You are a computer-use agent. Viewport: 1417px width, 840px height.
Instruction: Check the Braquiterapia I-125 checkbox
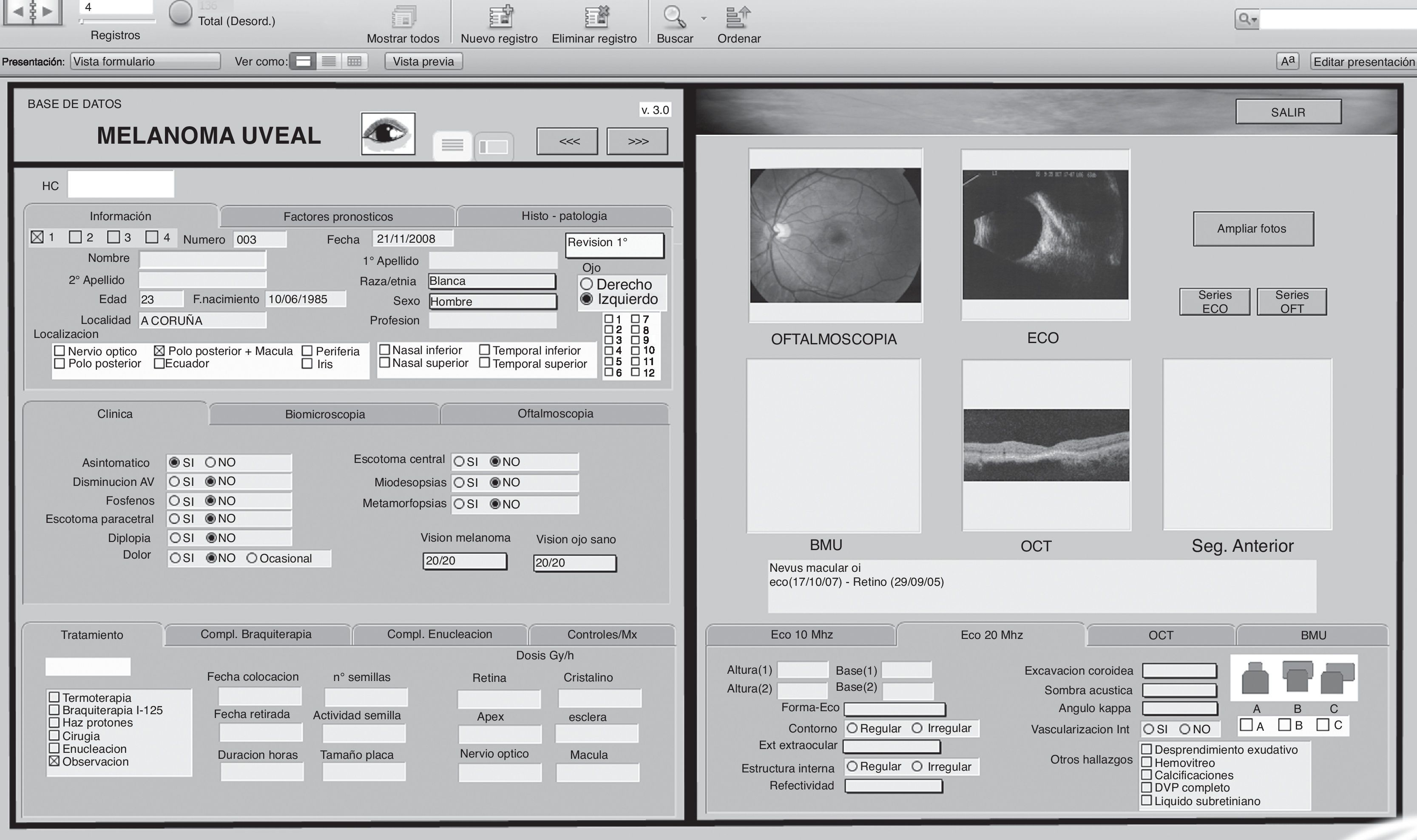(54, 710)
